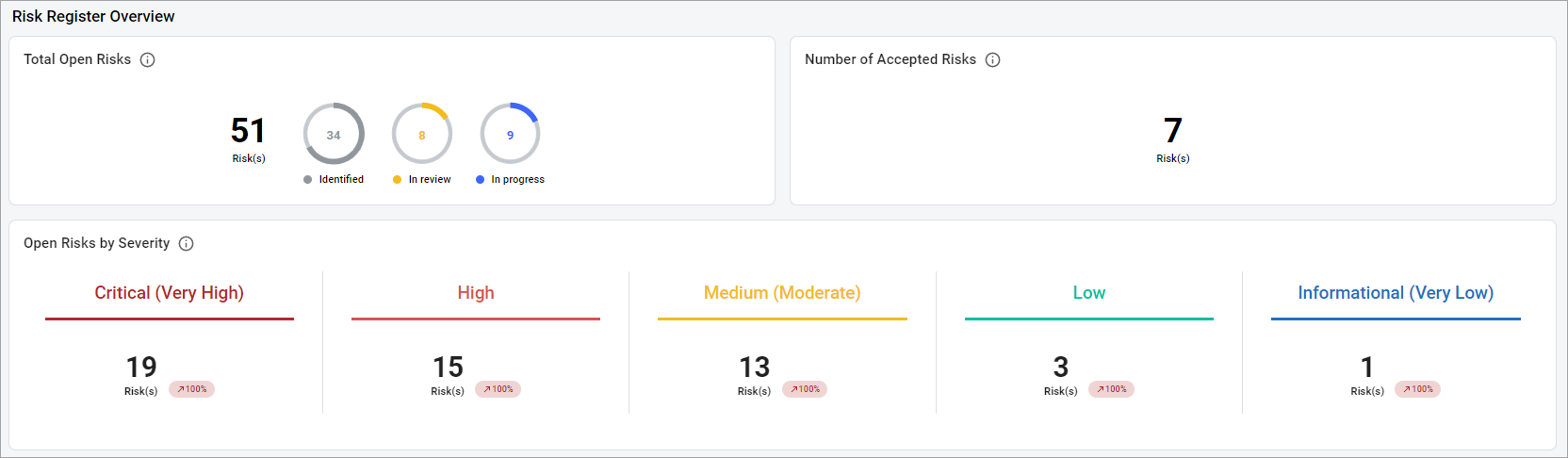The width and height of the screenshot is (1568, 458).
Task: Click the 19 critical risks count
Action: click(x=141, y=367)
